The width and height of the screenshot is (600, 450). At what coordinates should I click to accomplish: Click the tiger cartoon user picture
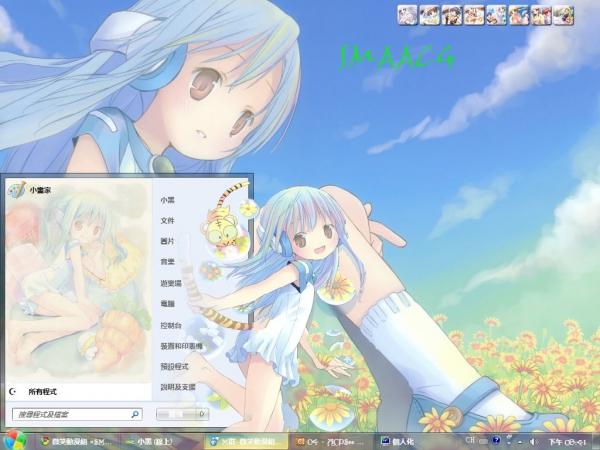point(224,230)
